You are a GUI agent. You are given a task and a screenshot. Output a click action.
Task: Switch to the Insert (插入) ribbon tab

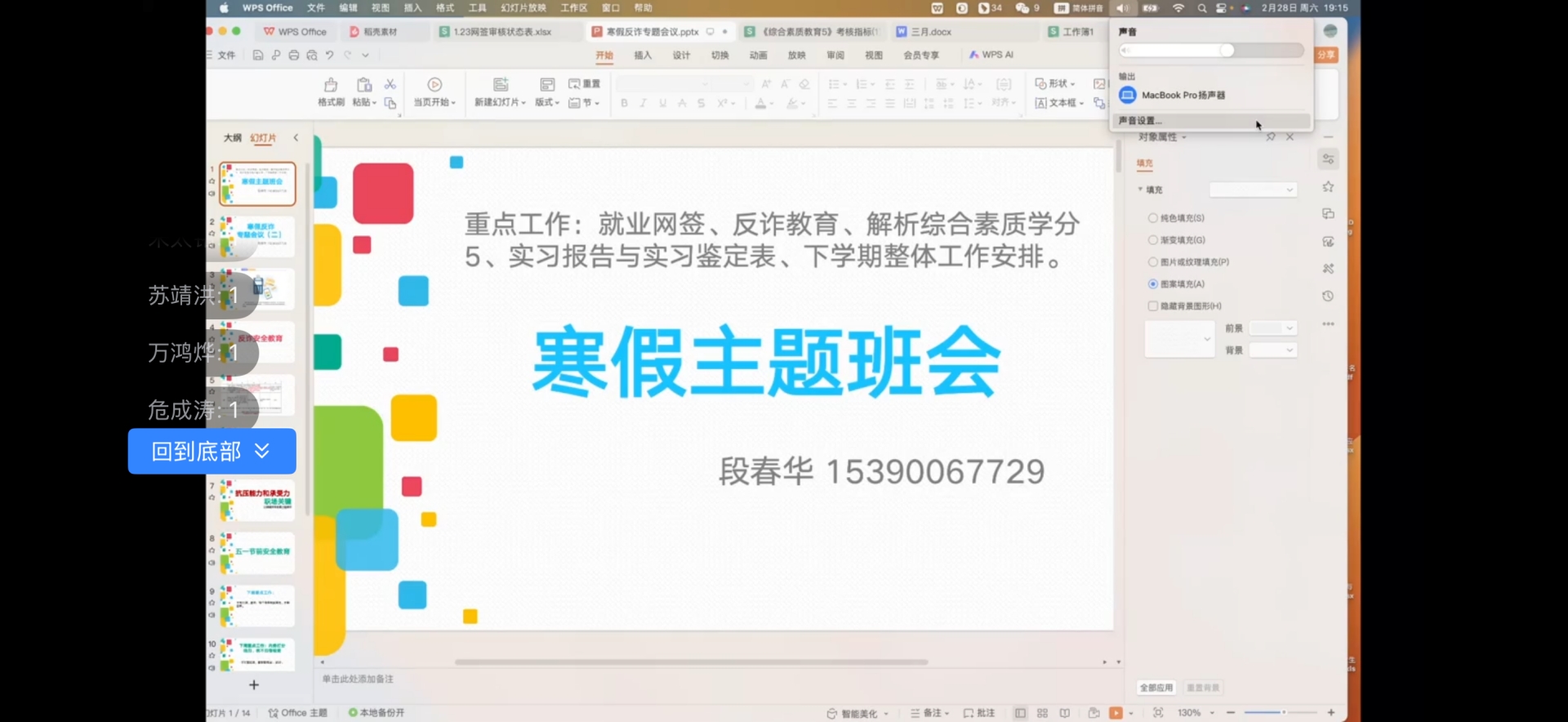(643, 56)
